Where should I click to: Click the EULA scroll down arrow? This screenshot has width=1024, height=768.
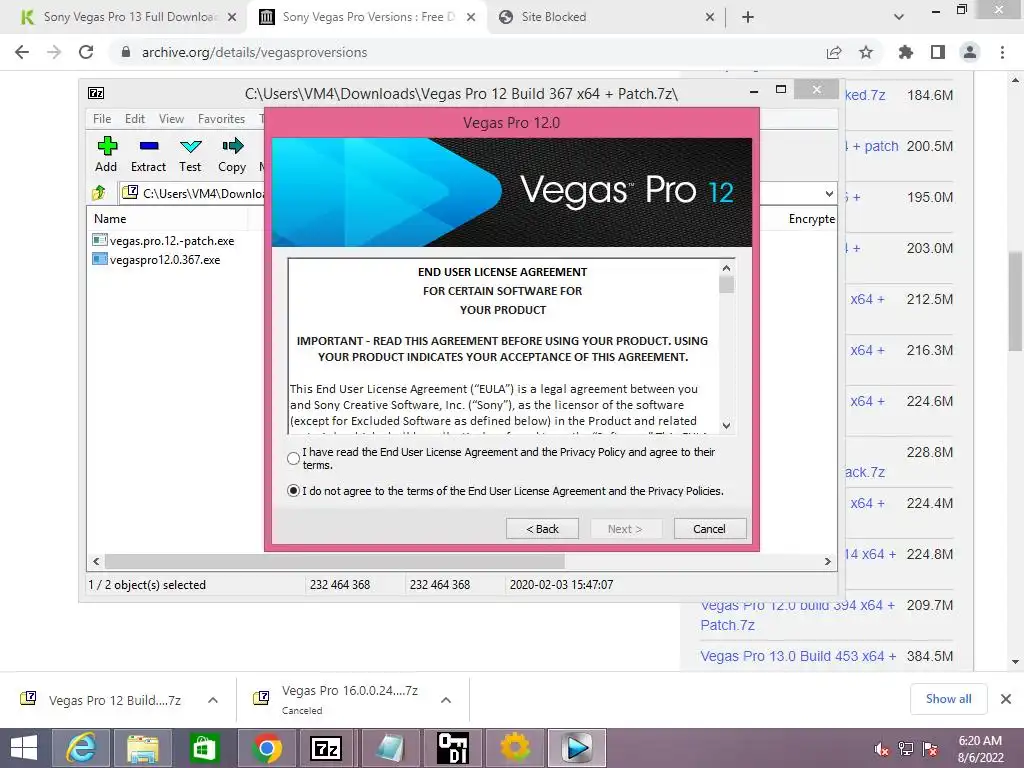click(726, 425)
